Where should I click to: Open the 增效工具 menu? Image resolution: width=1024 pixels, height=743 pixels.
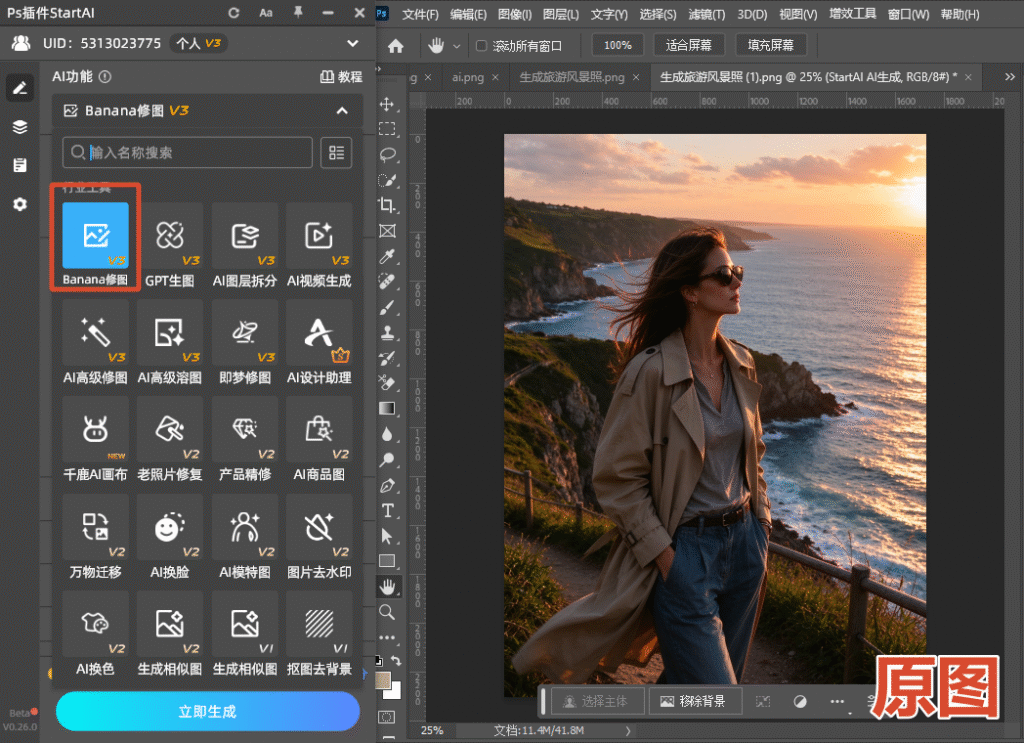[x=852, y=14]
